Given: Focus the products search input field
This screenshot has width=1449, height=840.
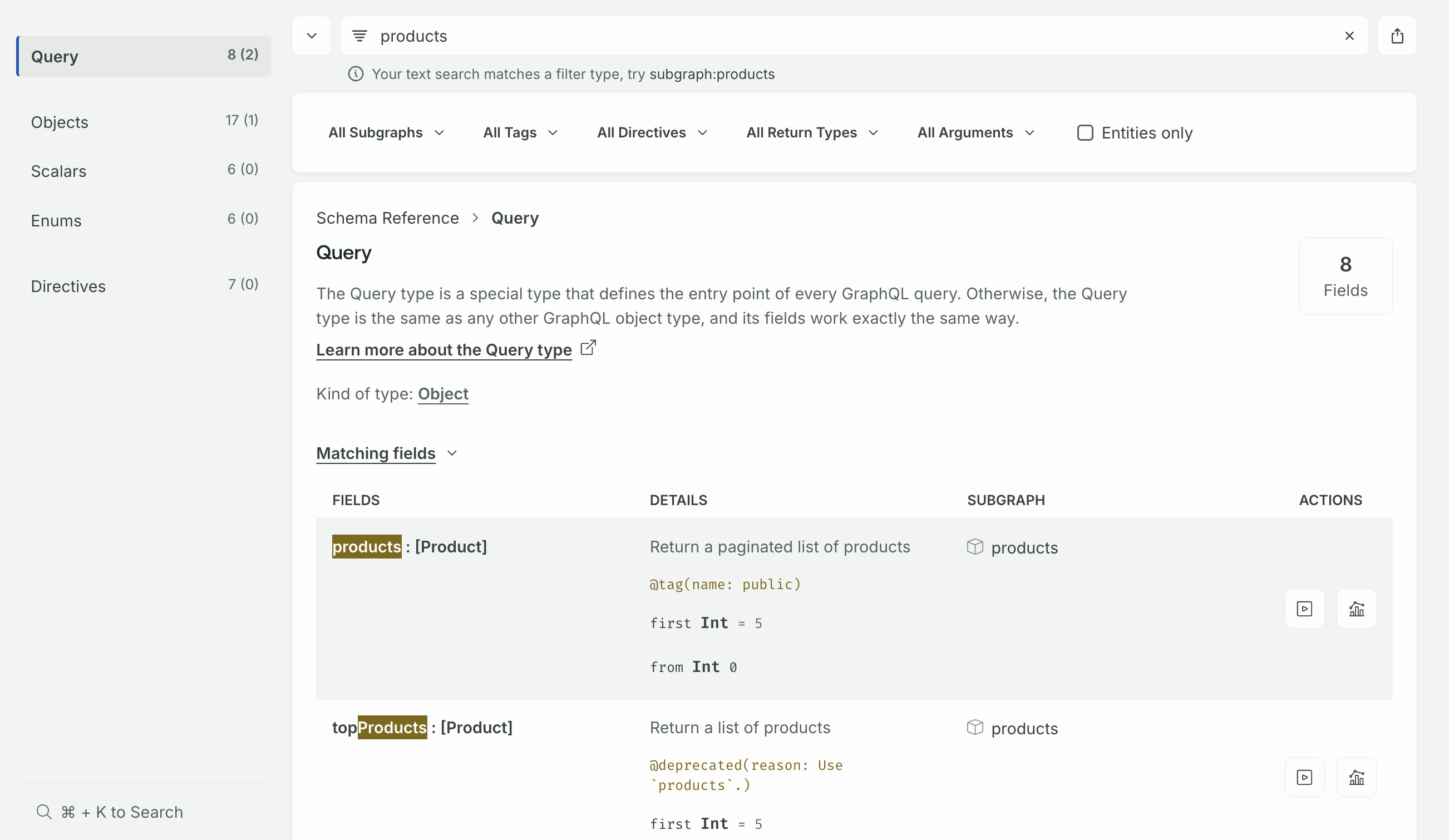Looking at the screenshot, I should pos(854,36).
